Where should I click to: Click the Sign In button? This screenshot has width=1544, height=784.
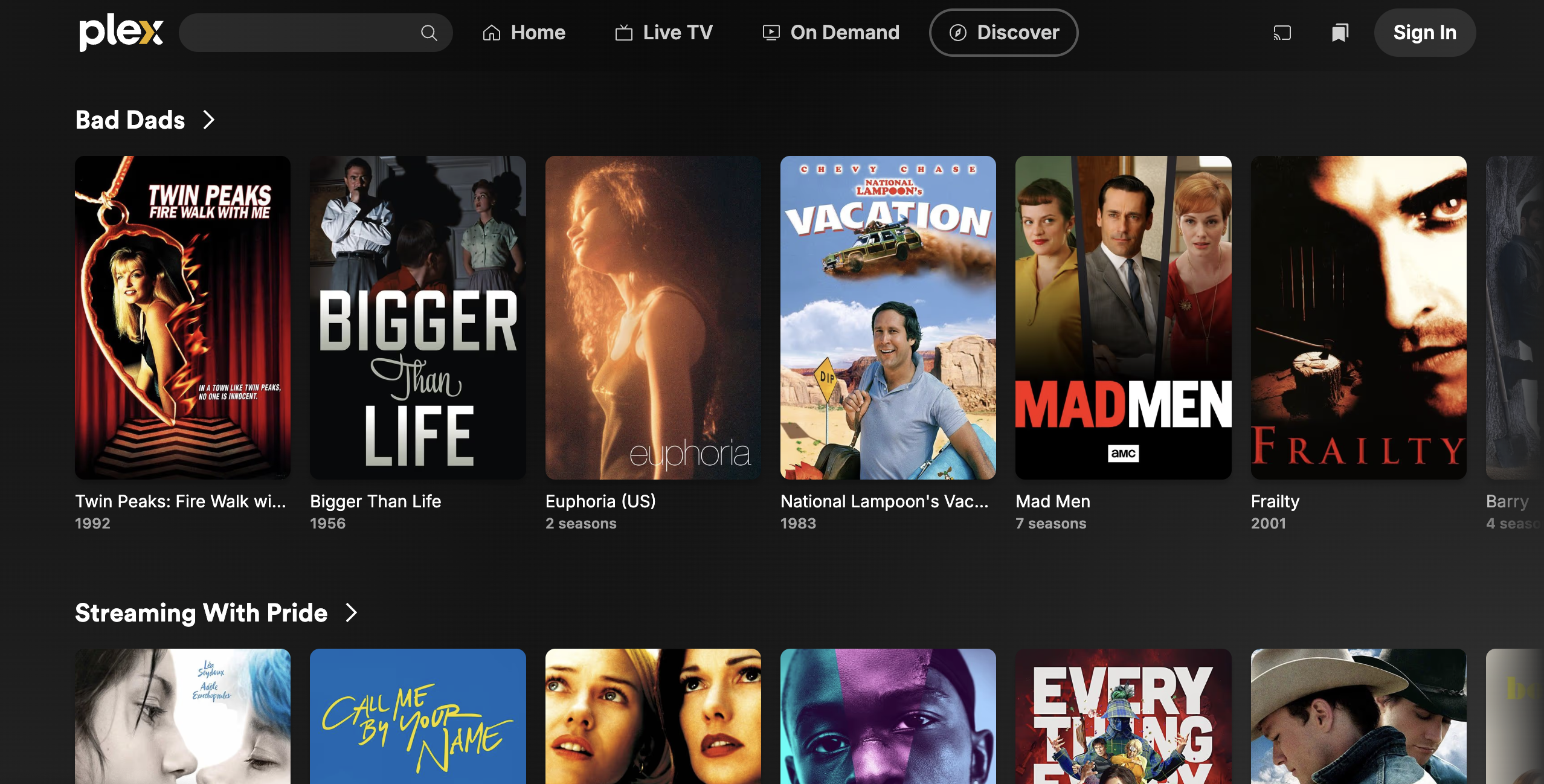1424,33
